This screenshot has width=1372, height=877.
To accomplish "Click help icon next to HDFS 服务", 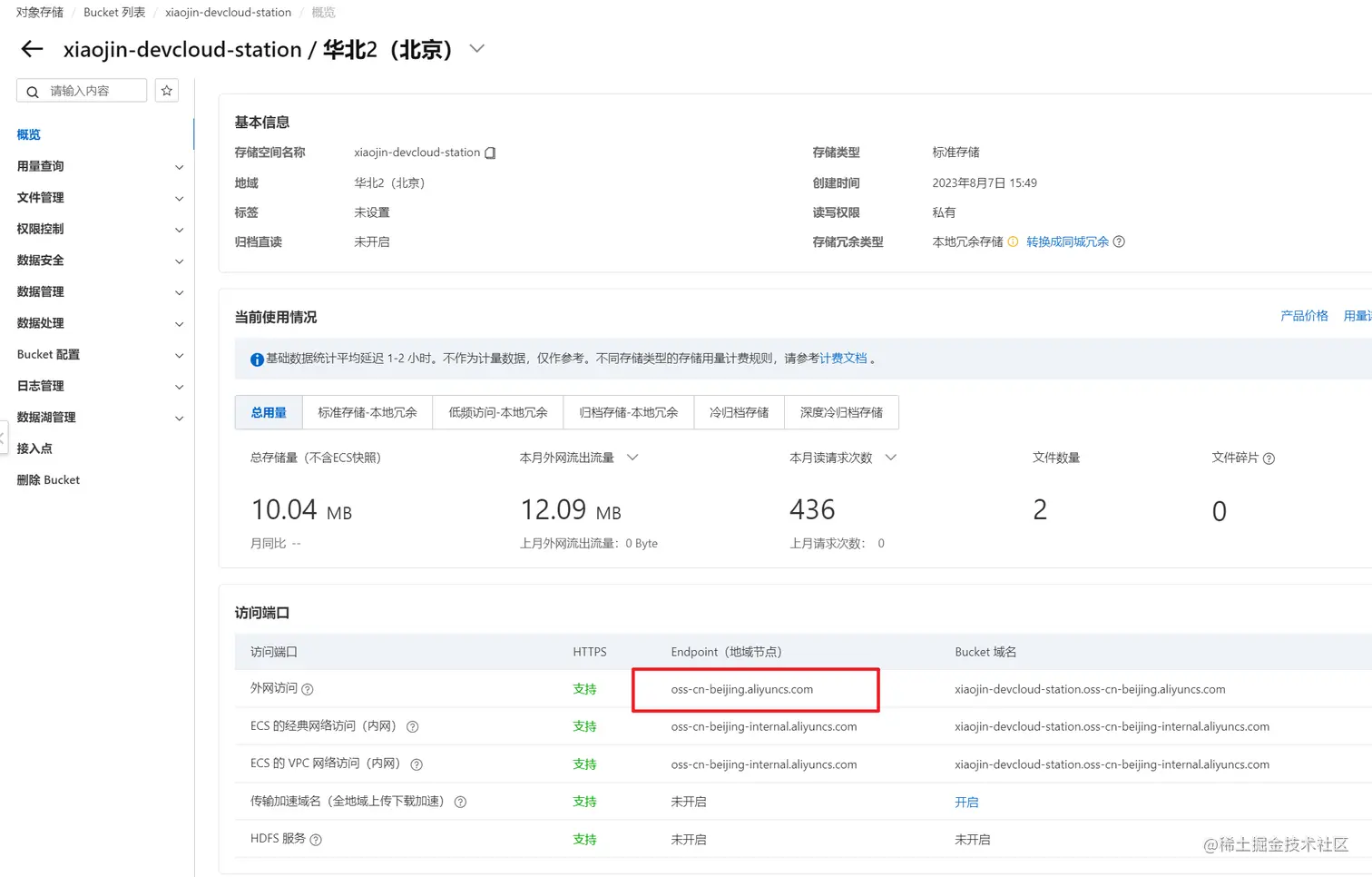I will [316, 840].
